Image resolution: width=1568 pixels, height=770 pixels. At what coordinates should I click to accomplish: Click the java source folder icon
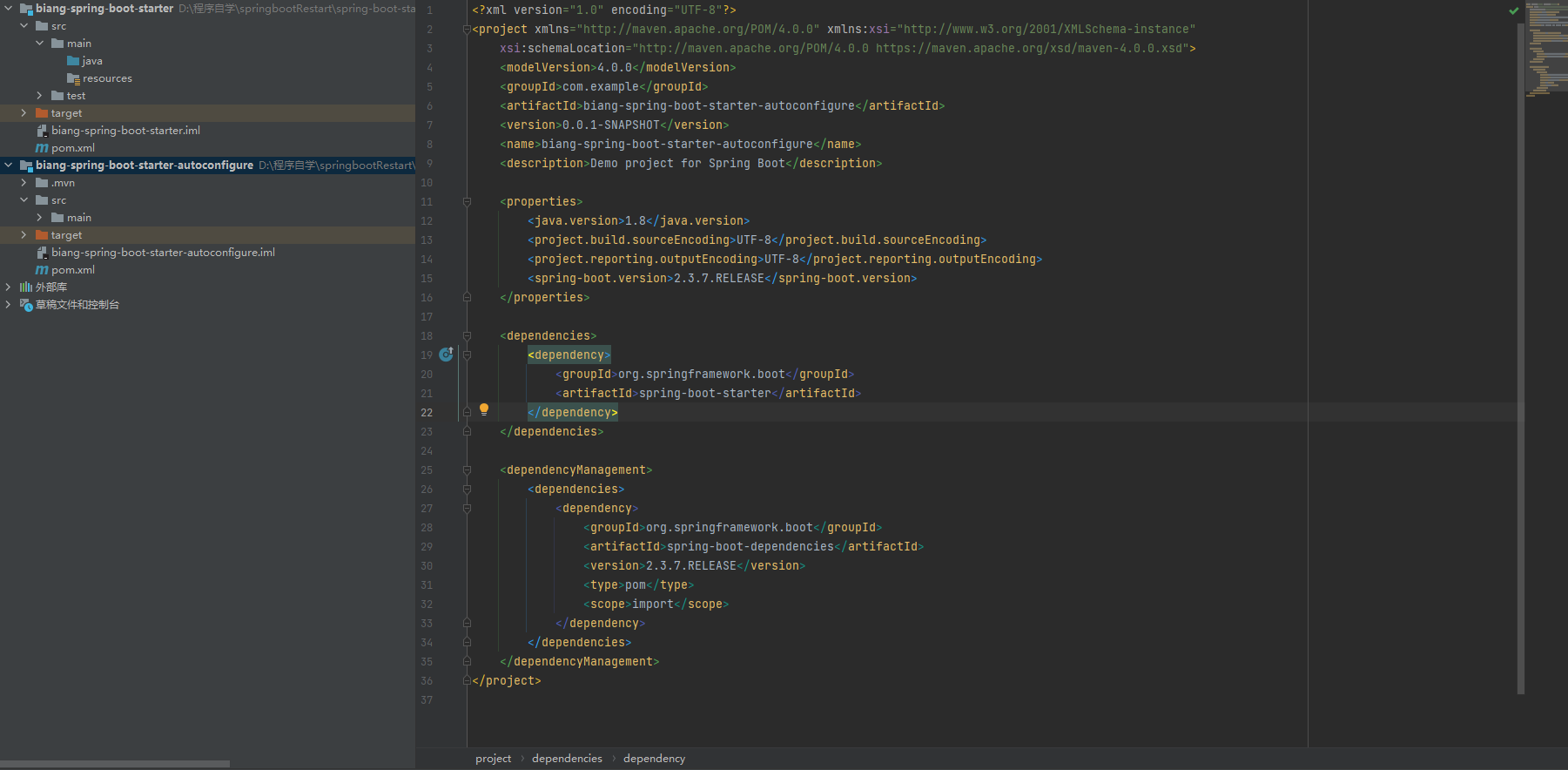[73, 61]
